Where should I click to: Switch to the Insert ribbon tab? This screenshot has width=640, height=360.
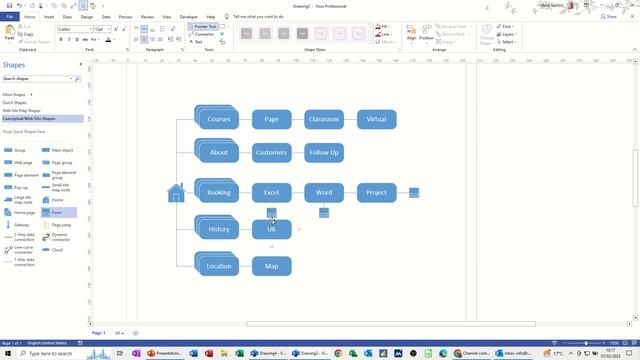pos(49,17)
